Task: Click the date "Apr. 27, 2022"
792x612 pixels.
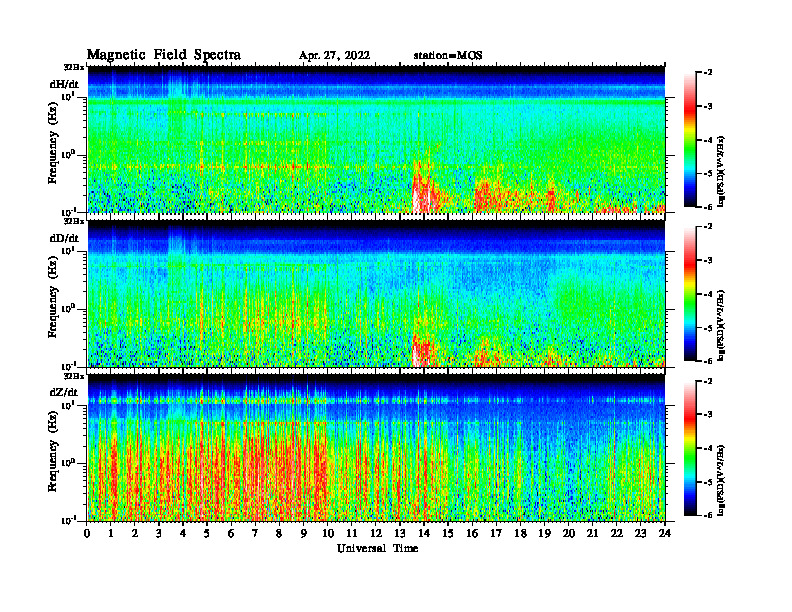Action: click(x=334, y=56)
